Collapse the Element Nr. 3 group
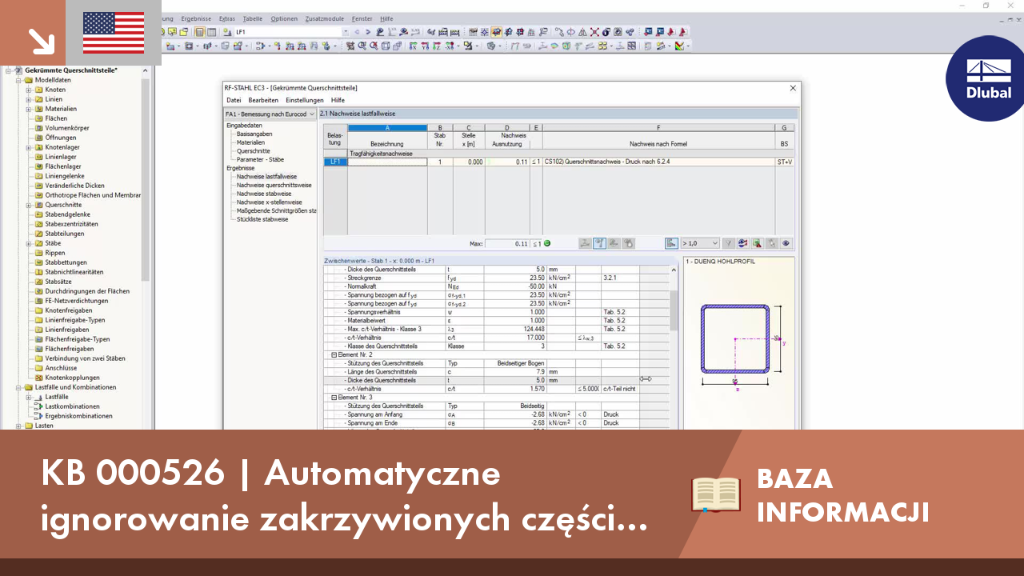The image size is (1024, 576). coord(334,397)
